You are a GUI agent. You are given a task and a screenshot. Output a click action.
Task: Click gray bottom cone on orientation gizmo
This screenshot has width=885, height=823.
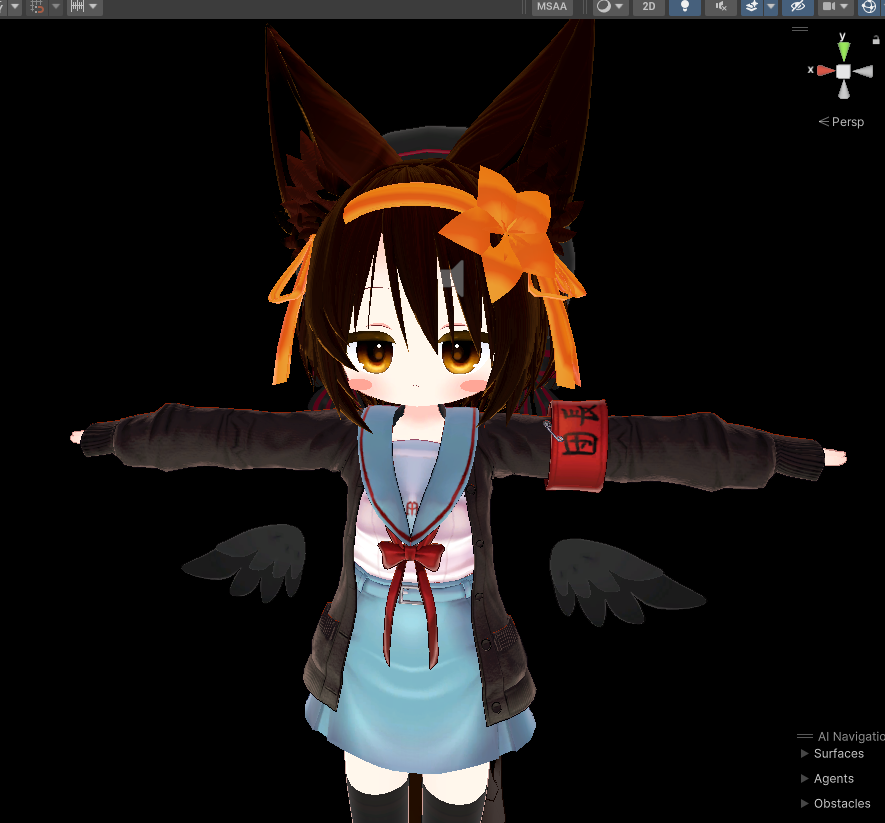[x=844, y=90]
